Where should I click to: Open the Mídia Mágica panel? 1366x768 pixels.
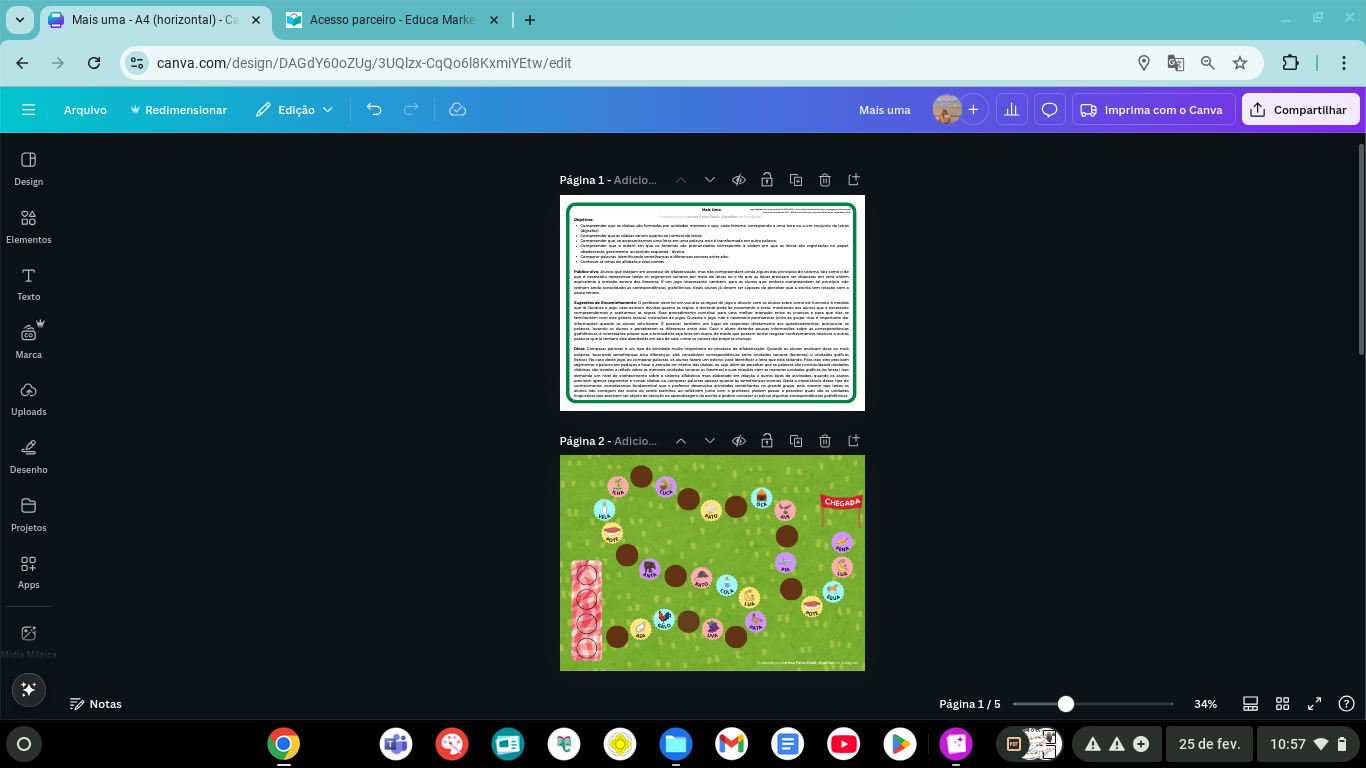pos(28,640)
